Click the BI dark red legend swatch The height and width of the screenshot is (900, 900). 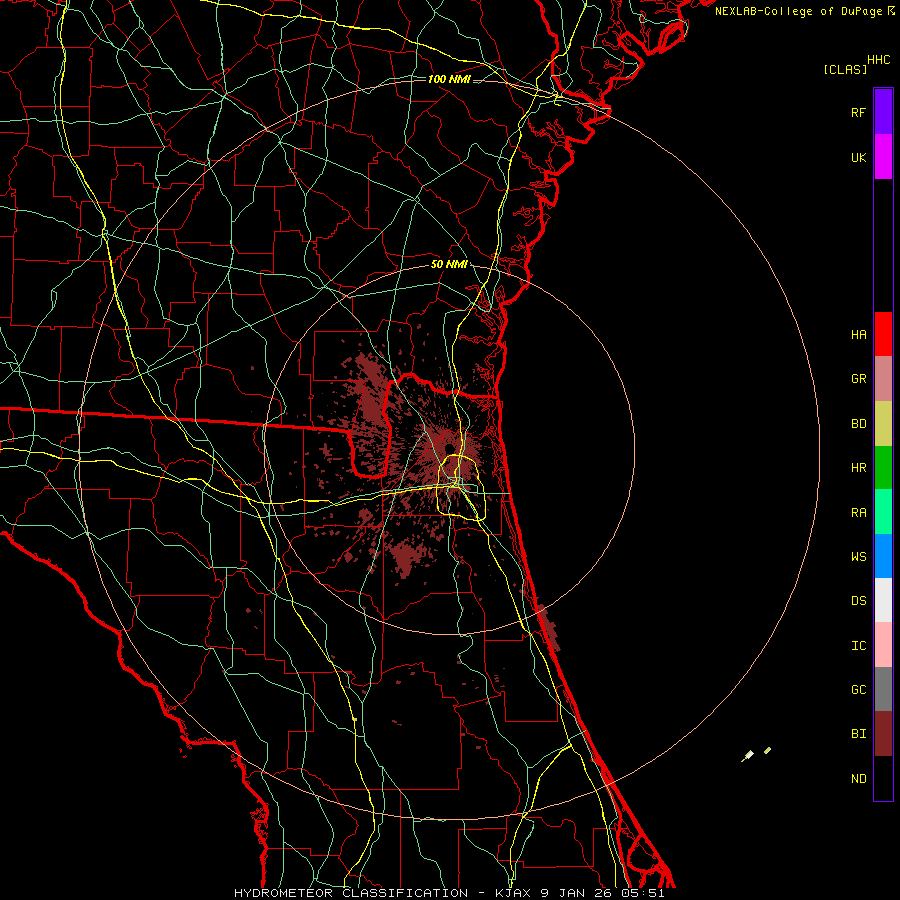pyautogui.click(x=883, y=734)
